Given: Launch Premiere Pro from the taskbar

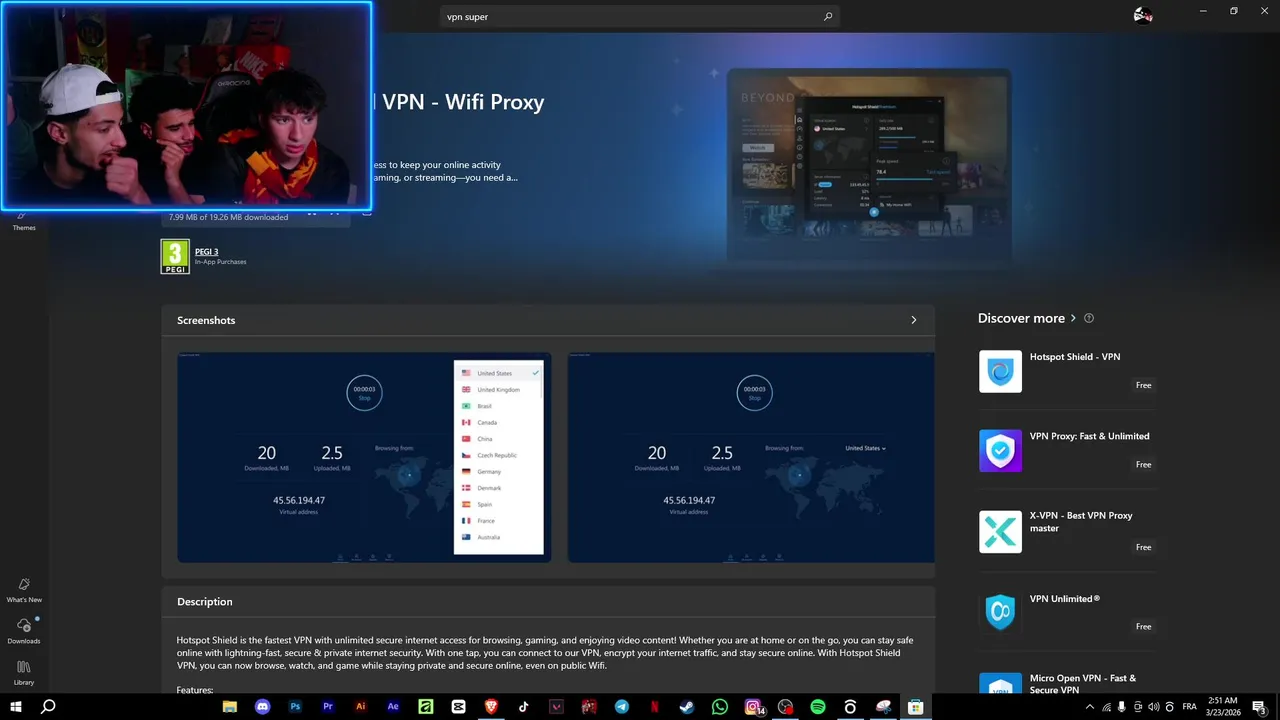Looking at the screenshot, I should pyautogui.click(x=328, y=707).
